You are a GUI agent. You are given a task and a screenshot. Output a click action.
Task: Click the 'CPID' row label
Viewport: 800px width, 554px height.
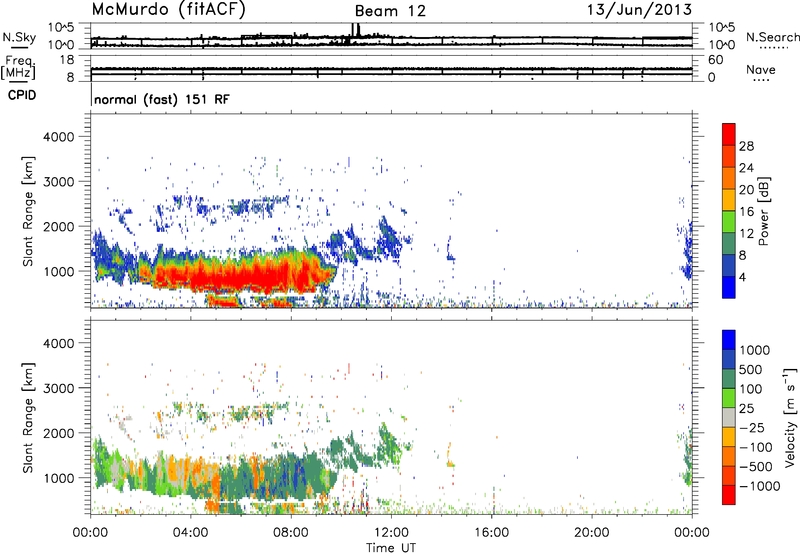pos(22,95)
